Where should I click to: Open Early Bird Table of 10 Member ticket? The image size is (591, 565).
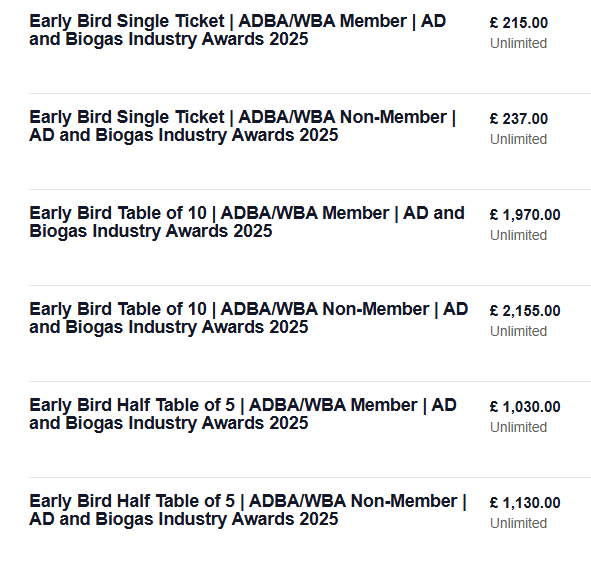(247, 222)
